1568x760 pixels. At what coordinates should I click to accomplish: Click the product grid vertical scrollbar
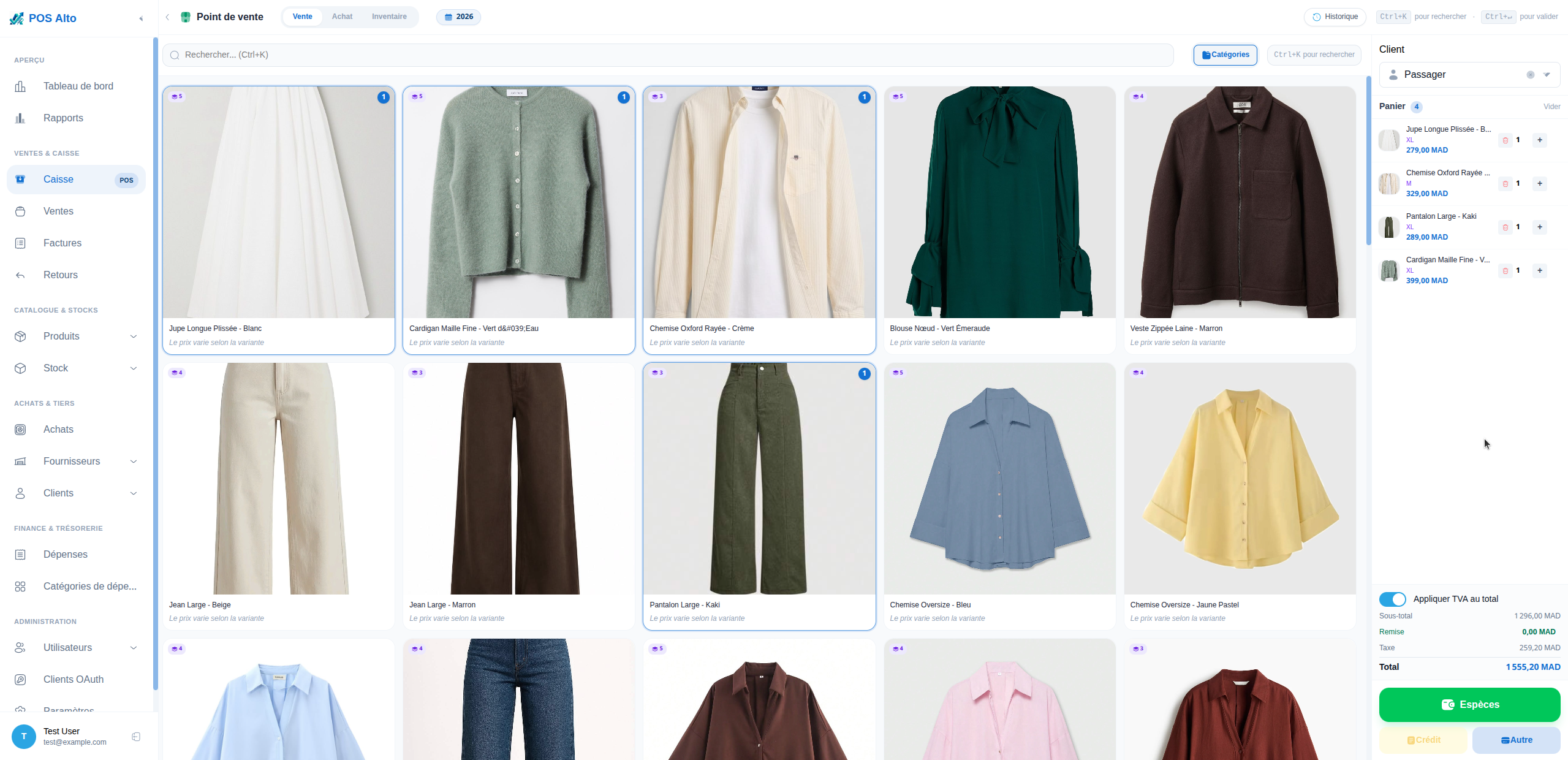coord(1368,161)
